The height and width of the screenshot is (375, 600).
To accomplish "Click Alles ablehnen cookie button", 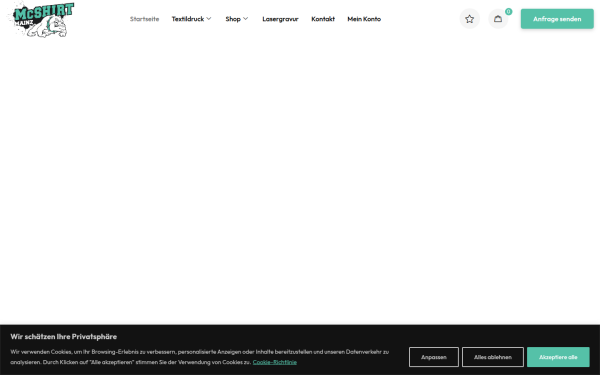I will pos(492,357).
